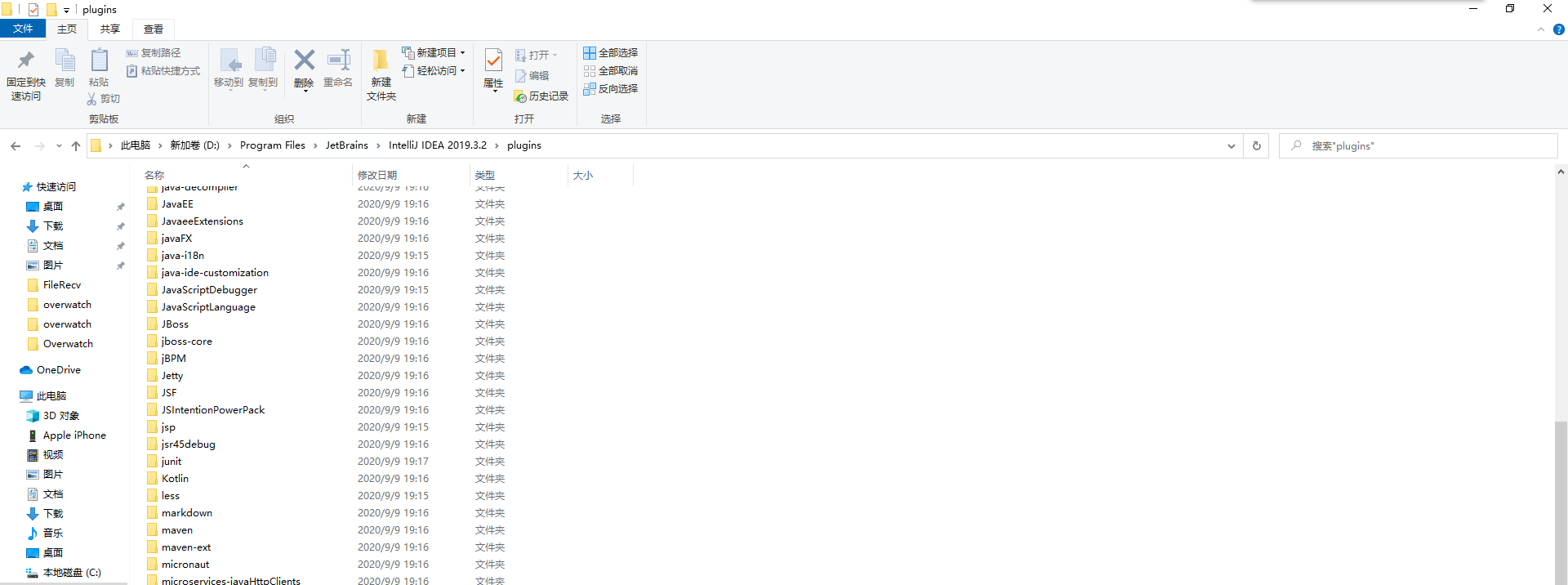Click the Cut scissors icon
1568x585 pixels.
(x=91, y=99)
